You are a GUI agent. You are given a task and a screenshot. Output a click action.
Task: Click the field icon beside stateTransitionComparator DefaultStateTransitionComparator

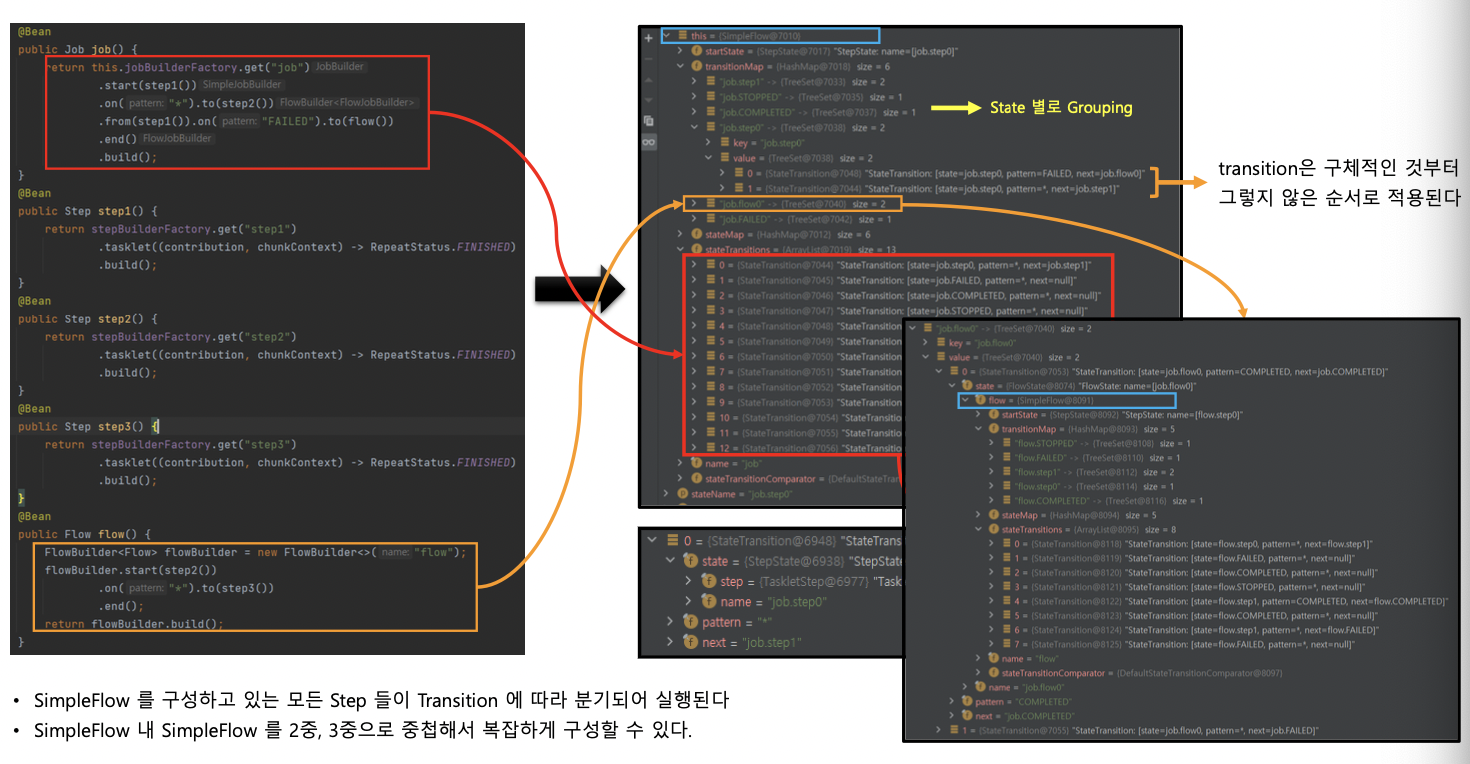point(696,479)
